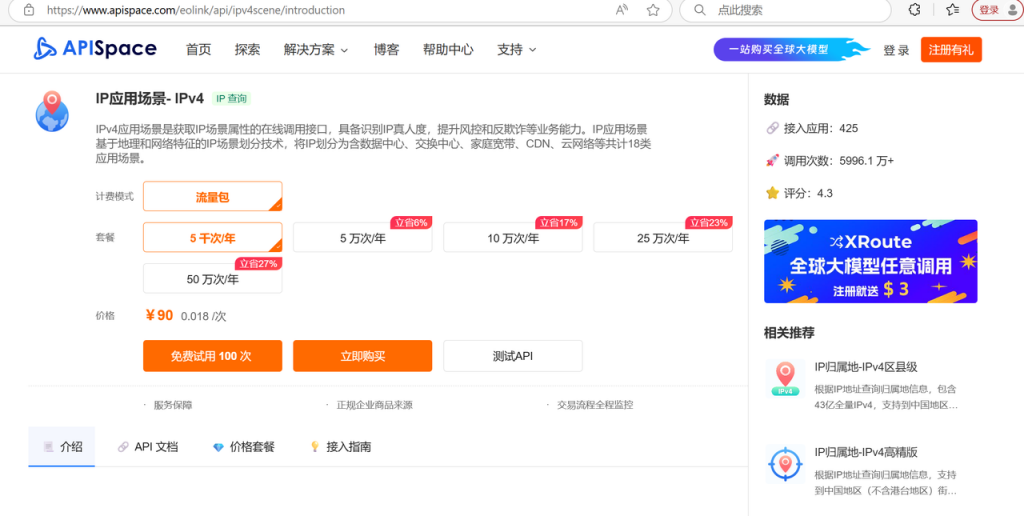Click the 相关推荐 heading
The width and height of the screenshot is (1024, 516).
click(x=789, y=332)
